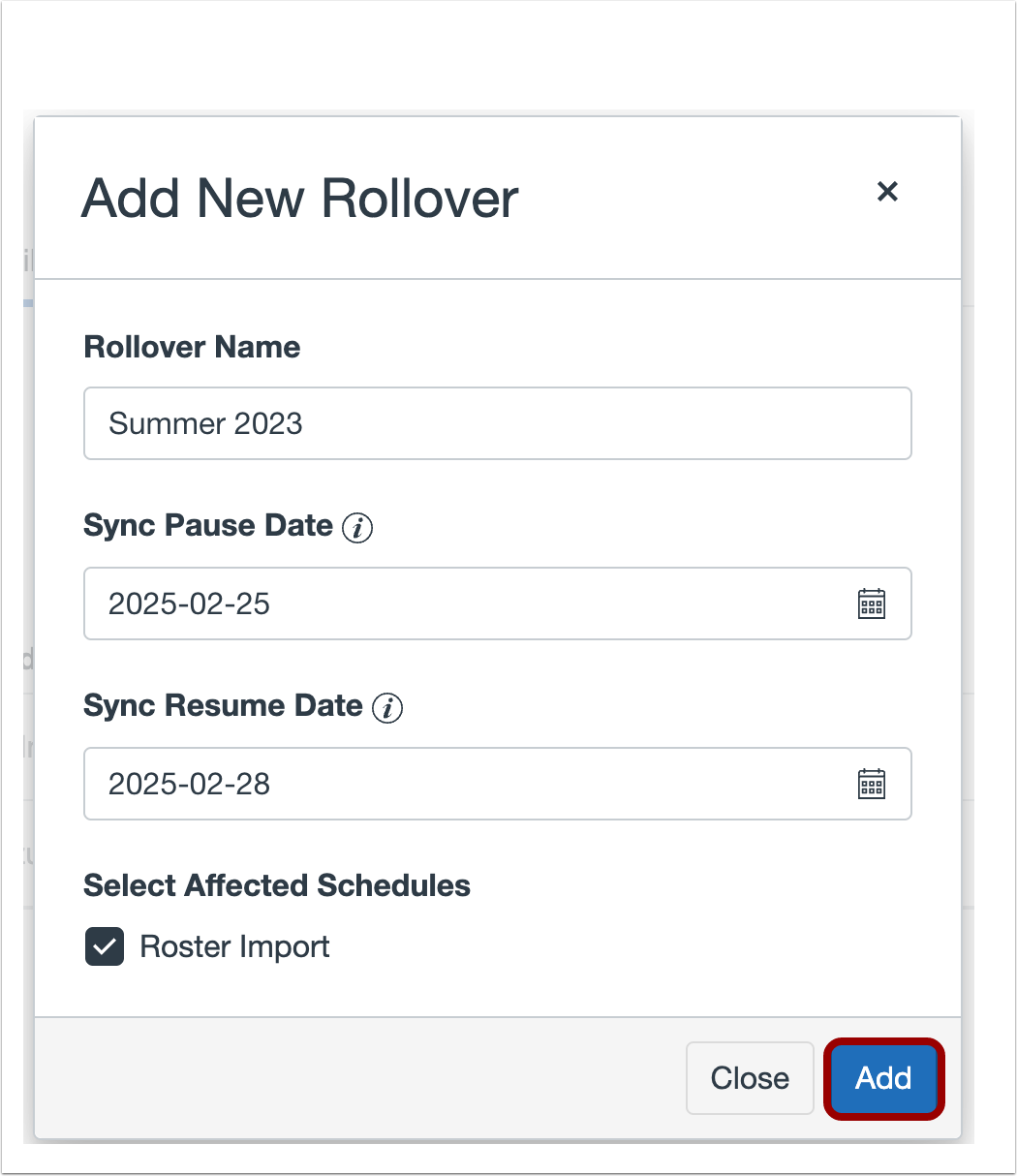This screenshot has height=1176, width=1017.
Task: Click the Add New Rollover dialog title
Action: 299,199
